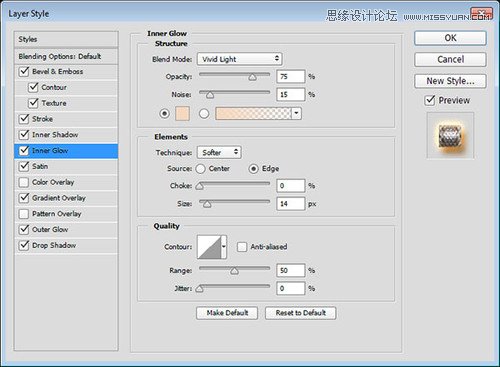Set Source to Center
The image size is (500, 367).
click(x=200, y=169)
